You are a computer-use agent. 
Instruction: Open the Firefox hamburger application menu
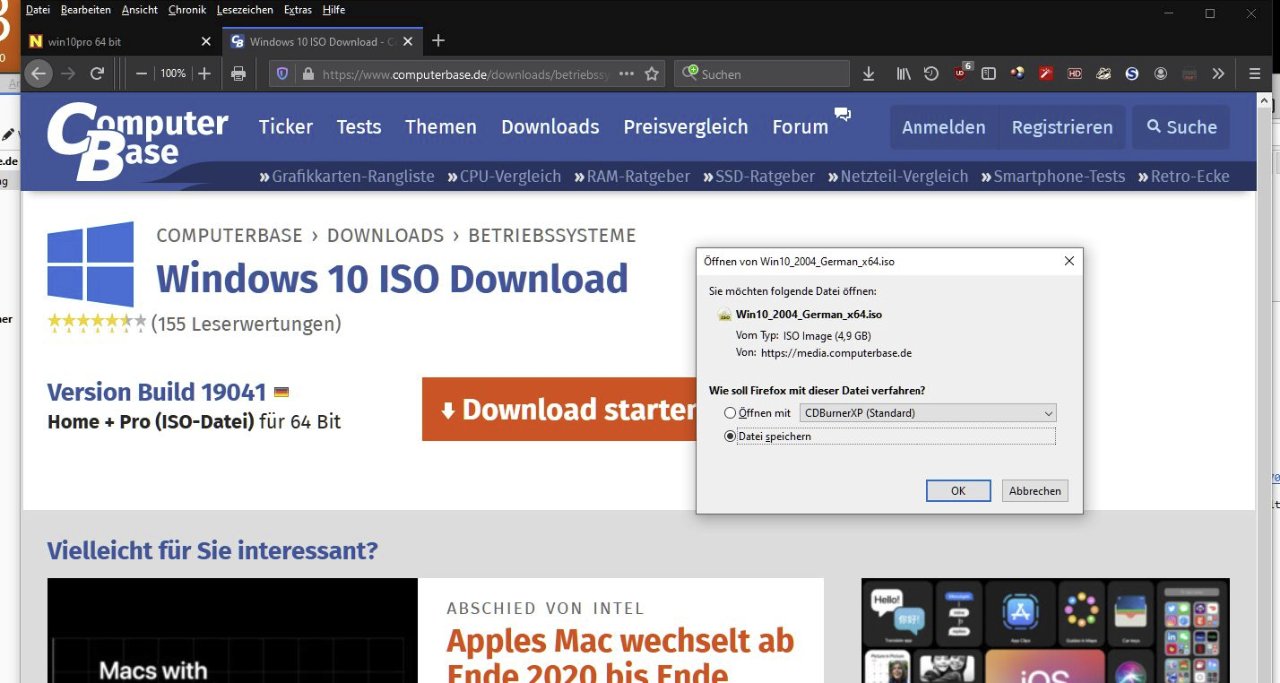[1255, 74]
